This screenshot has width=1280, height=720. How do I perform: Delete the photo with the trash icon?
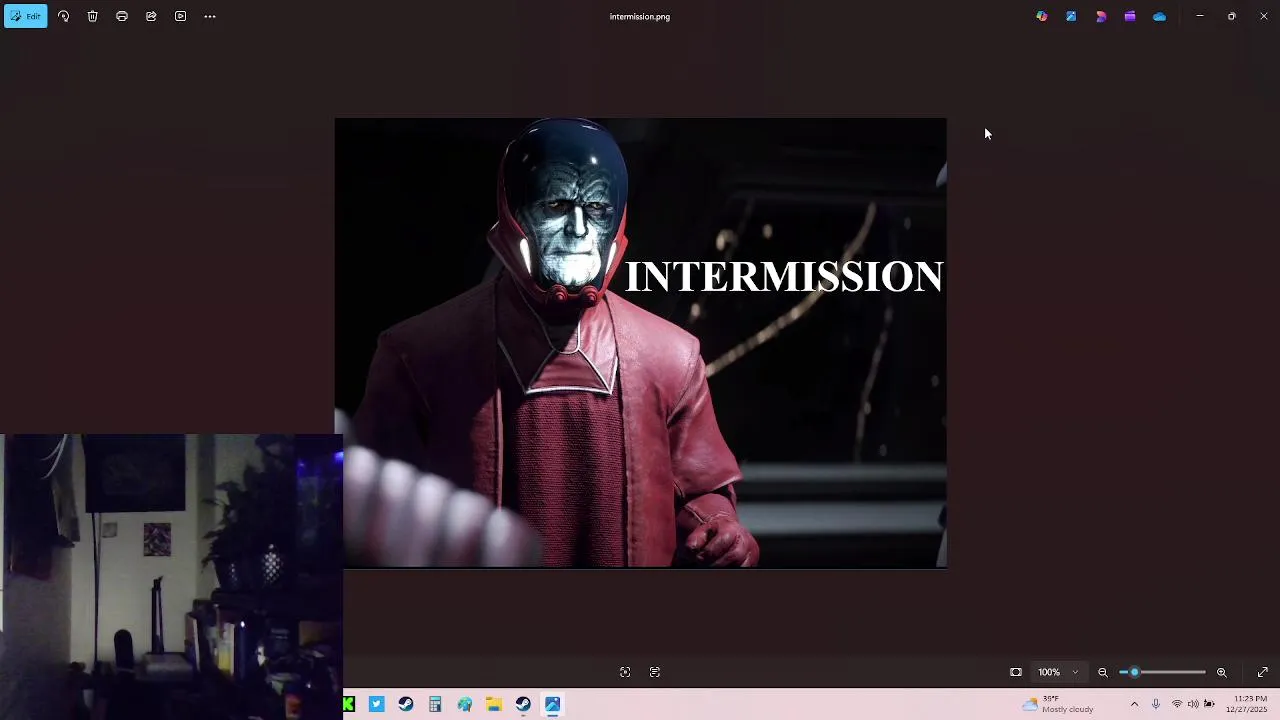coord(92,16)
